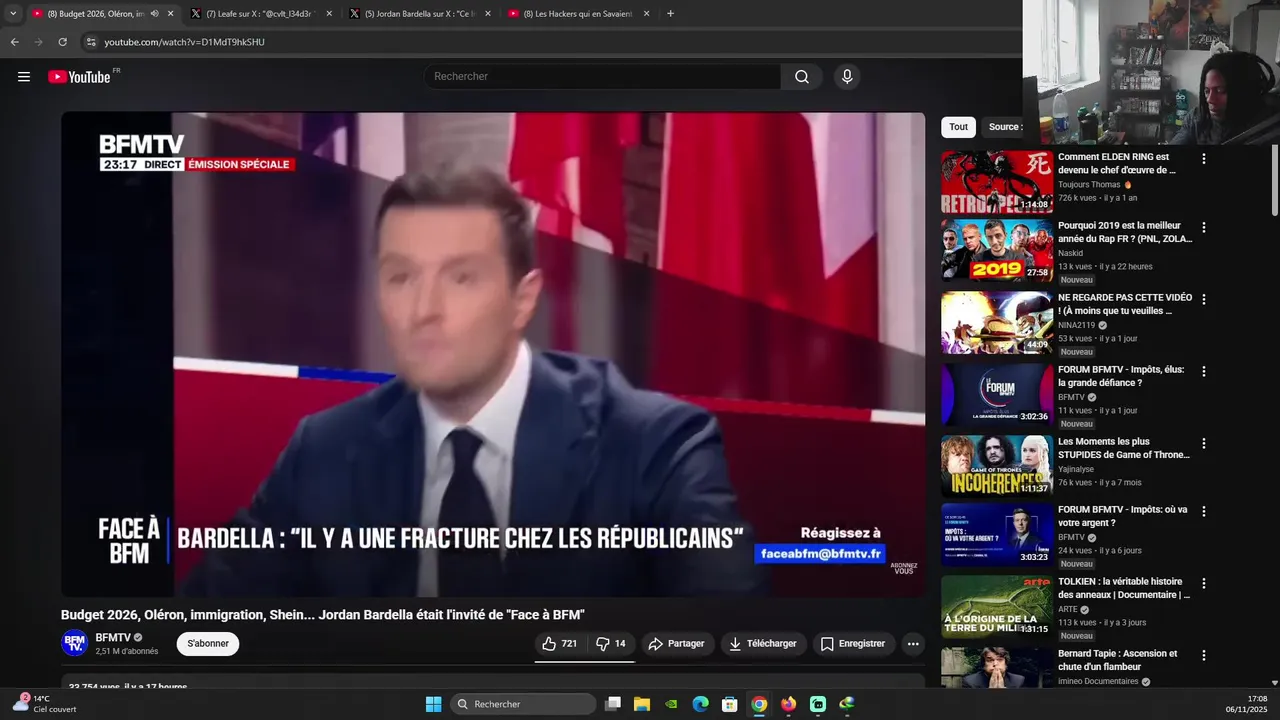The height and width of the screenshot is (720, 1280).
Task: Open the 2019 Rap FR thumbnail
Action: tap(996, 250)
